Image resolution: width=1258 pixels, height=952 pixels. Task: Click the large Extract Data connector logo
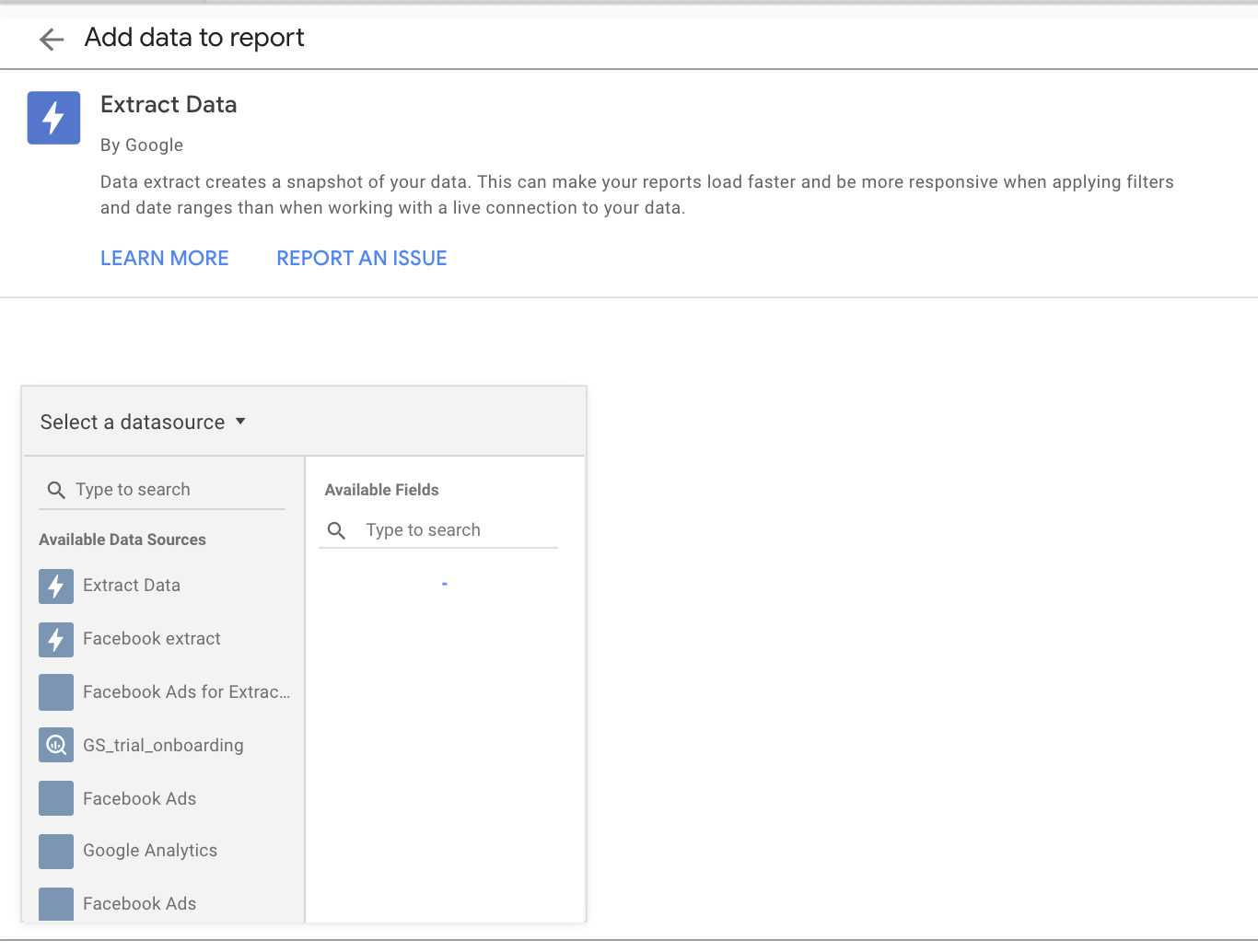pos(53,118)
